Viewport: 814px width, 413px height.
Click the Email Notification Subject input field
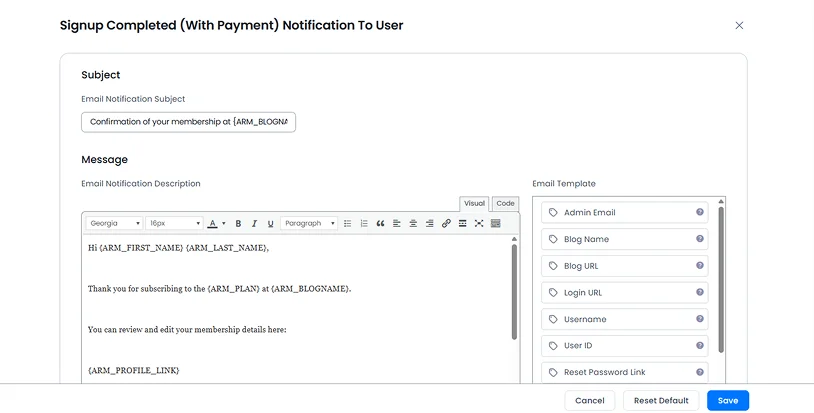[188, 122]
